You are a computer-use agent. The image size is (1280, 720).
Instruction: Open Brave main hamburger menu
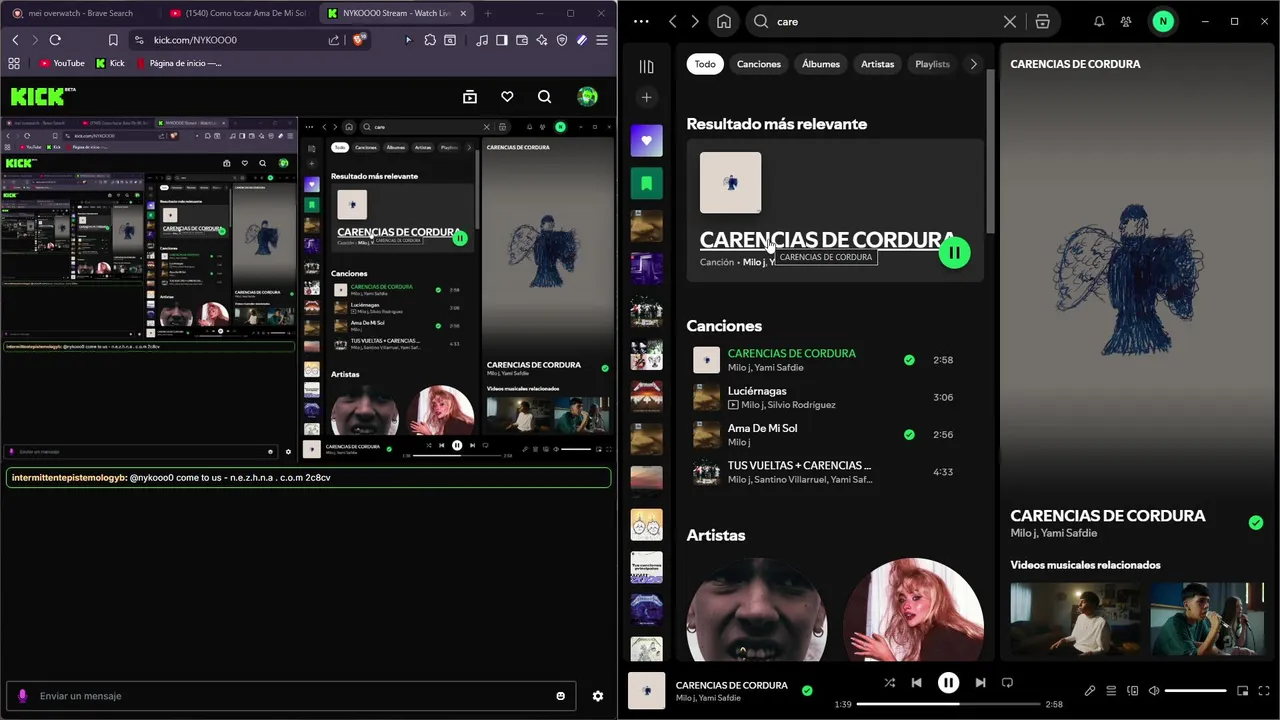click(x=602, y=40)
